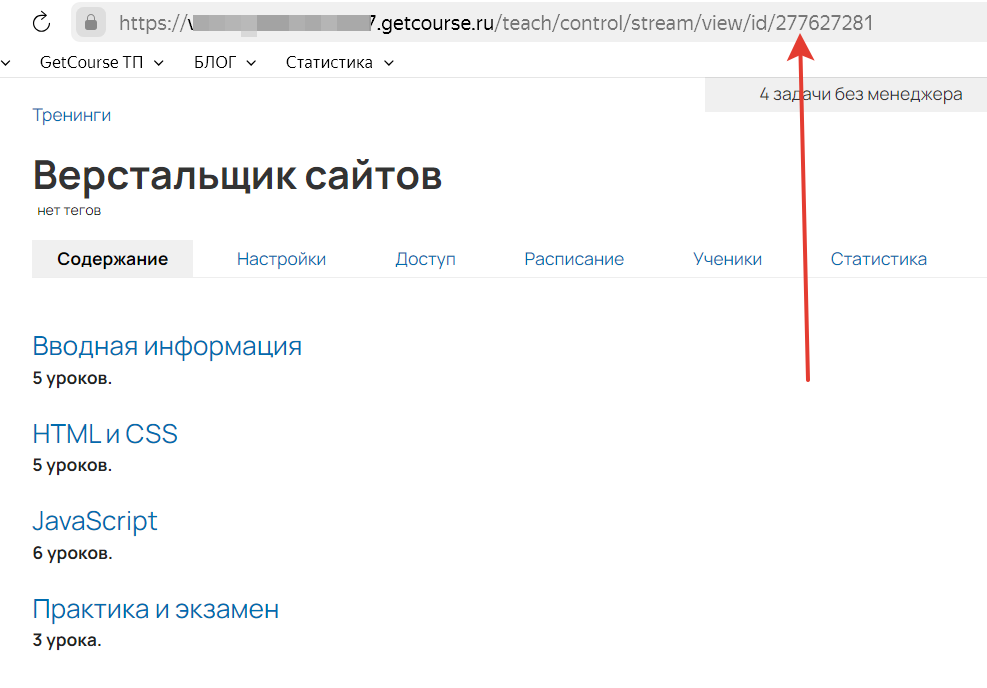The image size is (987, 688).
Task: Select the Содержание tab
Action: pyautogui.click(x=113, y=259)
